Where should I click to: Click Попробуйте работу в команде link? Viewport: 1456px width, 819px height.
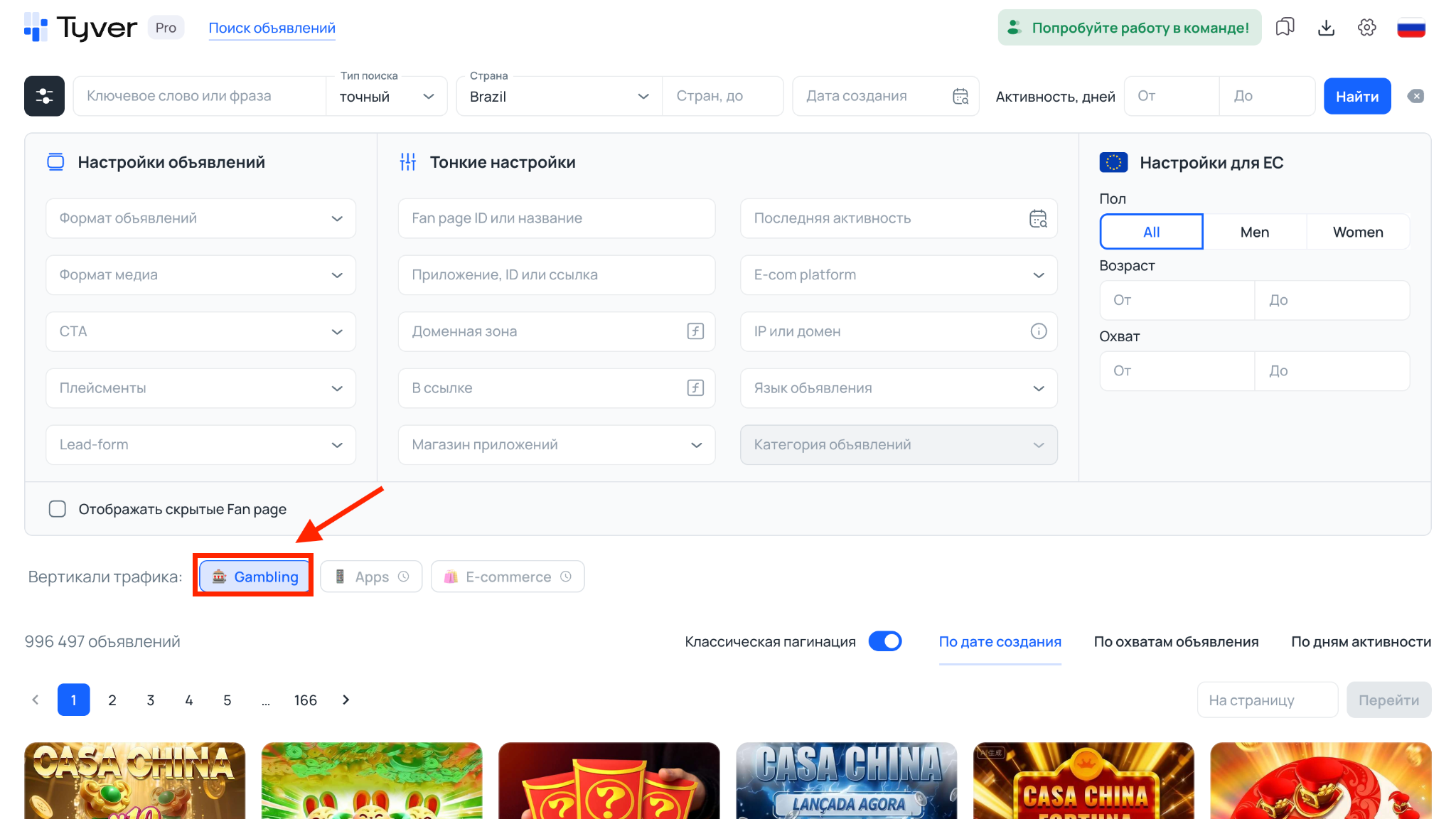tap(1129, 27)
